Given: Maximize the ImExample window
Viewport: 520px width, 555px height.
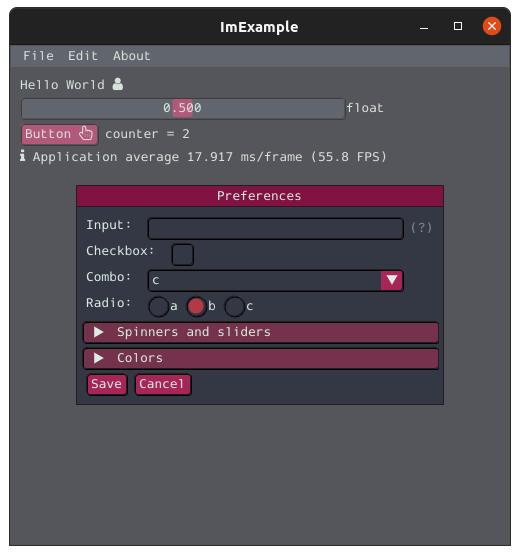Looking at the screenshot, I should [458, 26].
